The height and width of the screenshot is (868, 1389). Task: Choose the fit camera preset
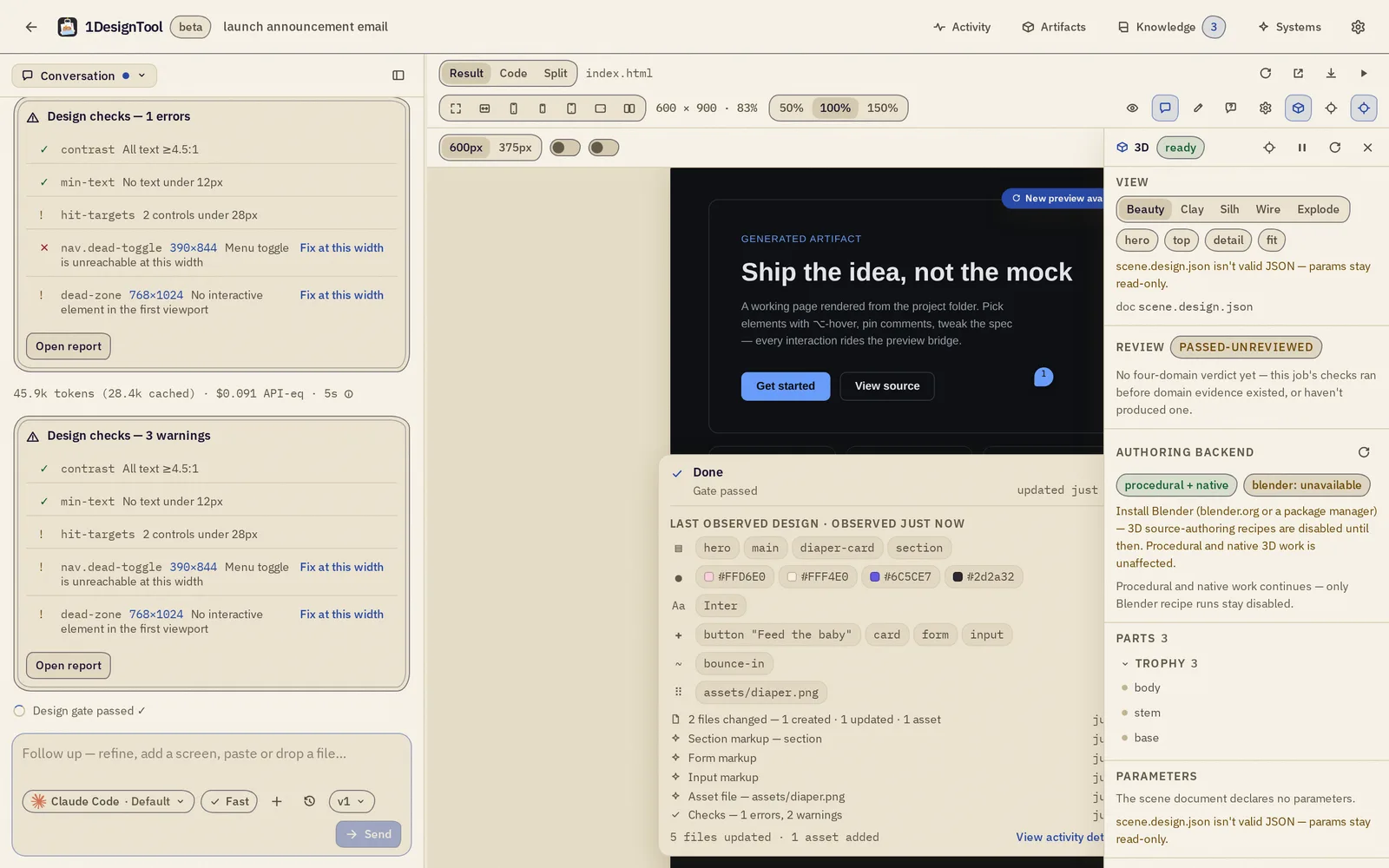(1272, 240)
